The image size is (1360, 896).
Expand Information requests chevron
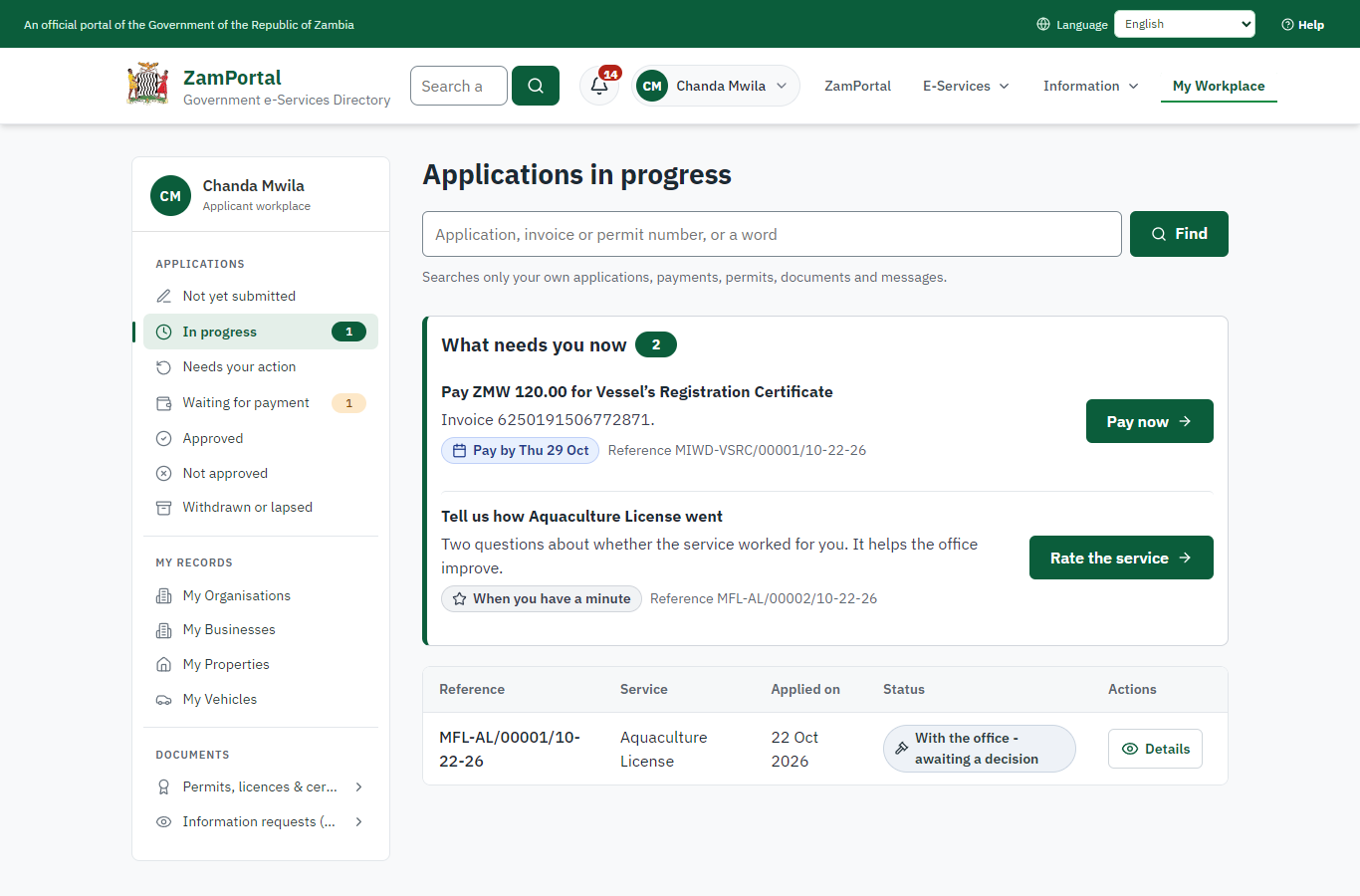(x=358, y=821)
